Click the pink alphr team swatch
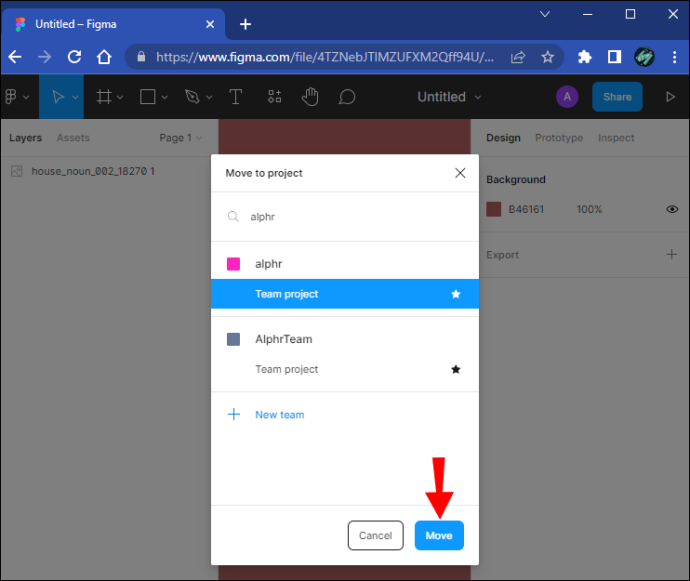This screenshot has height=581, width=690. coord(233,264)
